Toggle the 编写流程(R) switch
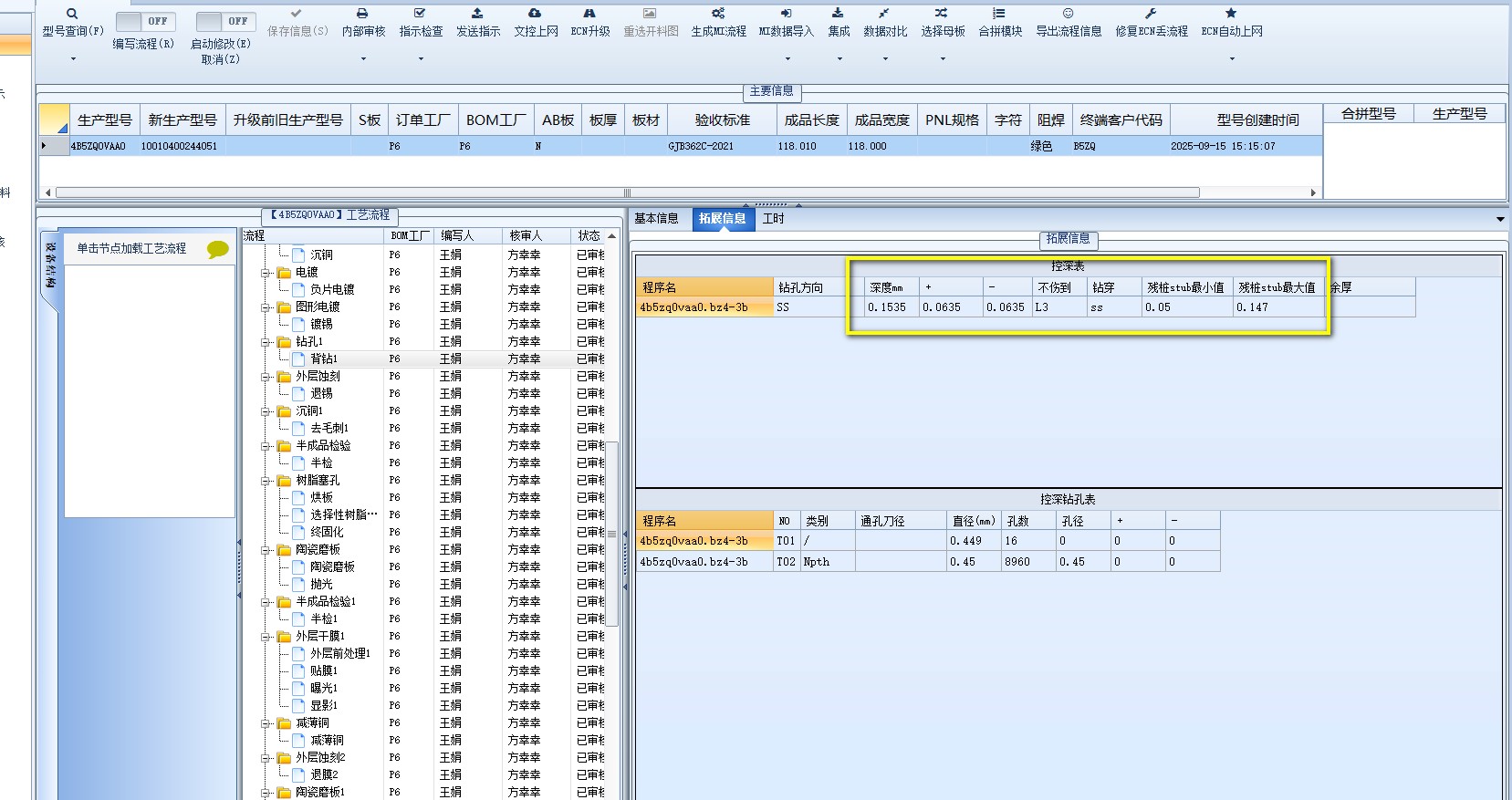Screen dimensions: 1512x800 146,21
